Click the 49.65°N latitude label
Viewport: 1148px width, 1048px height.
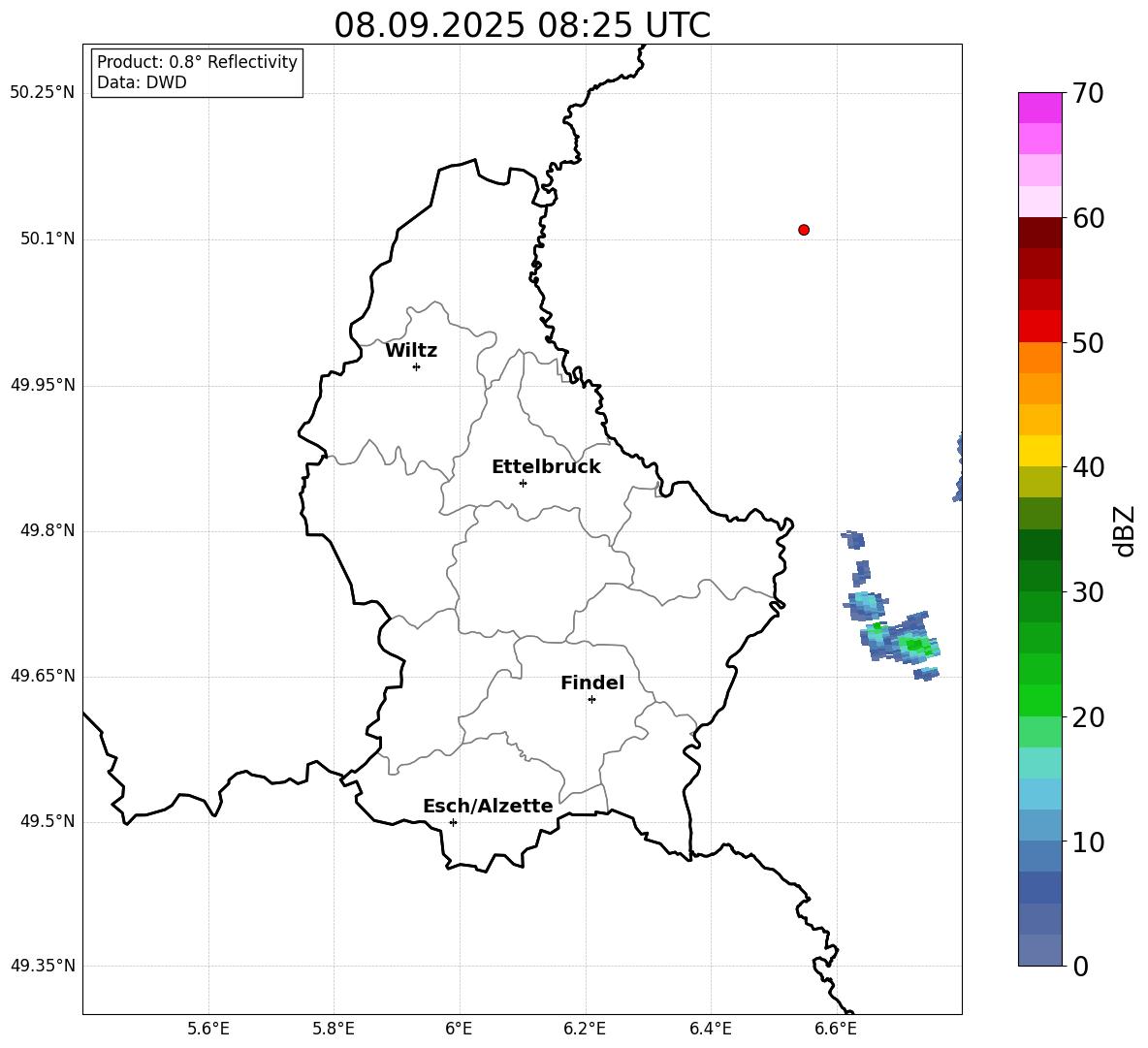[x=43, y=675]
